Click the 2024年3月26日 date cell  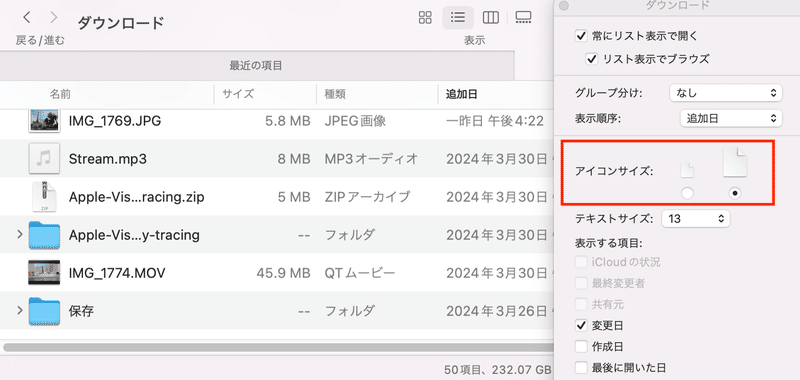(x=496, y=311)
